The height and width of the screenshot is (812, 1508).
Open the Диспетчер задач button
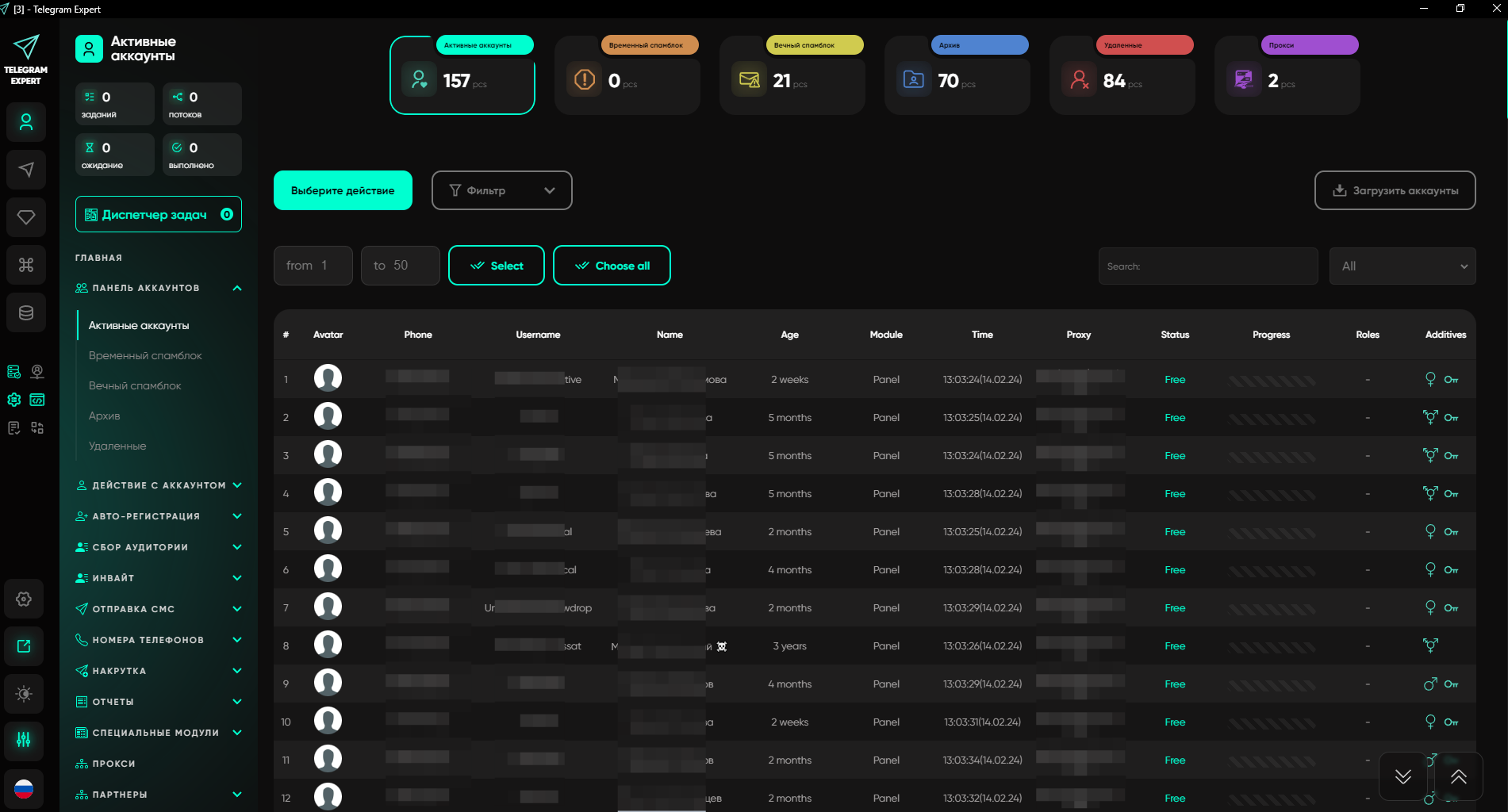pyautogui.click(x=159, y=214)
